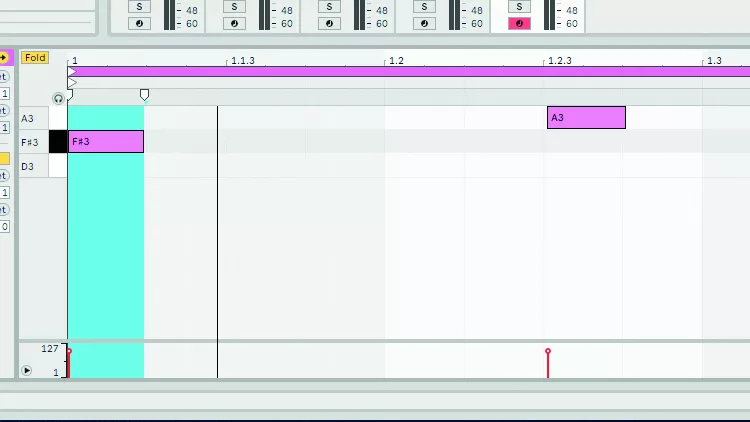The height and width of the screenshot is (422, 750).
Task: Click the highlighted pink record arm button
Action: (x=519, y=23)
